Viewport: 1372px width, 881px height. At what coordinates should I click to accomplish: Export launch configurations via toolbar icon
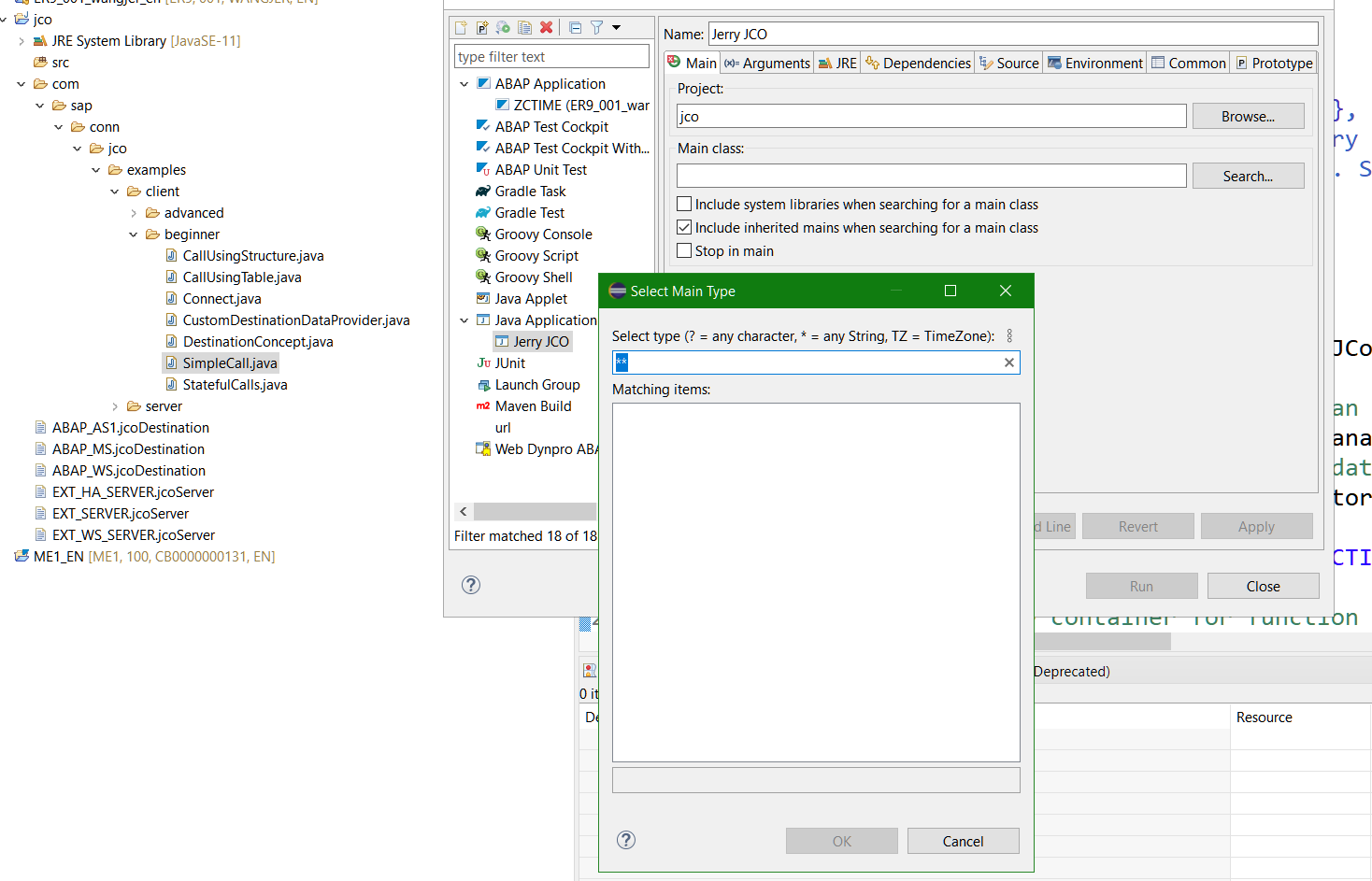(x=503, y=28)
